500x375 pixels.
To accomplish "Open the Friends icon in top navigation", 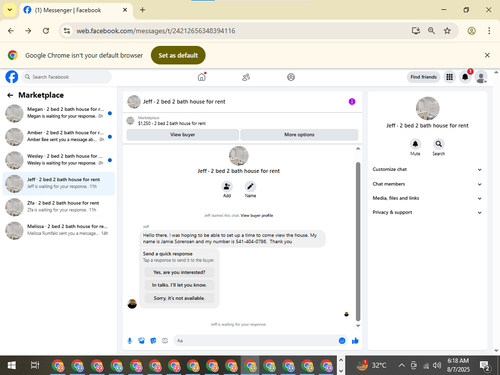I will pos(246,77).
